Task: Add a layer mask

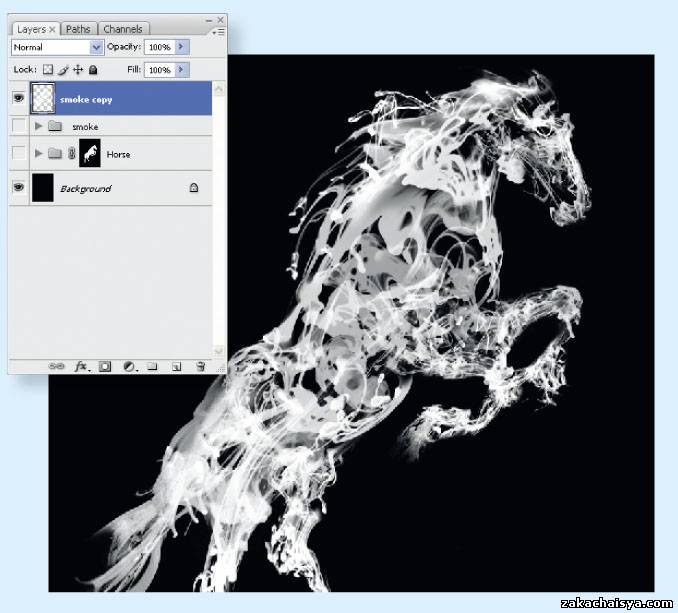Action: coord(105,367)
